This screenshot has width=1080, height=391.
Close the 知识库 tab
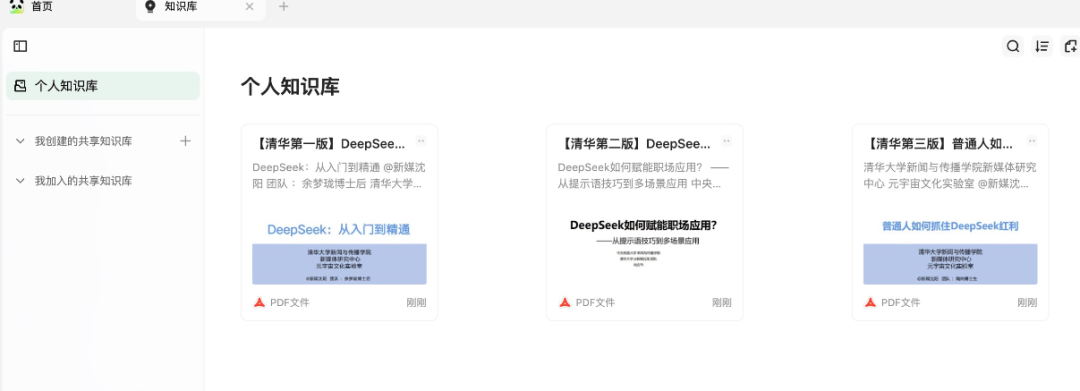pos(249,7)
